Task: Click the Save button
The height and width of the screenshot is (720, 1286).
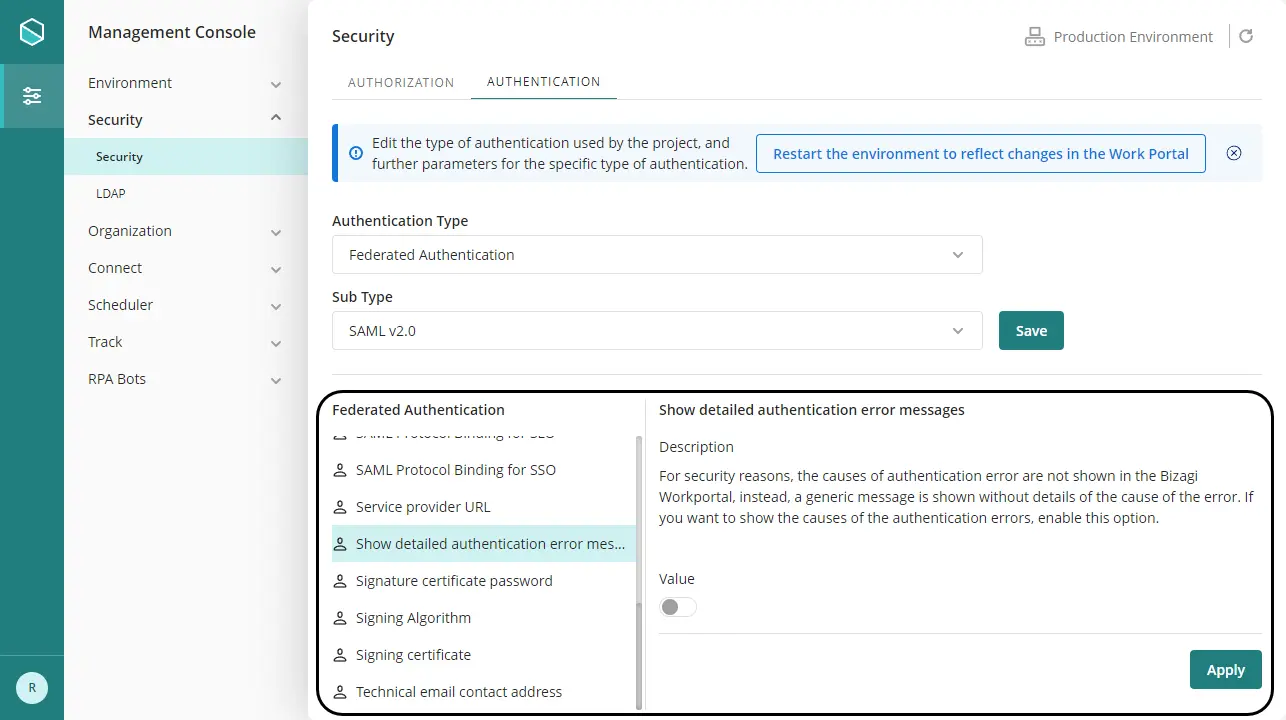Action: point(1031,331)
